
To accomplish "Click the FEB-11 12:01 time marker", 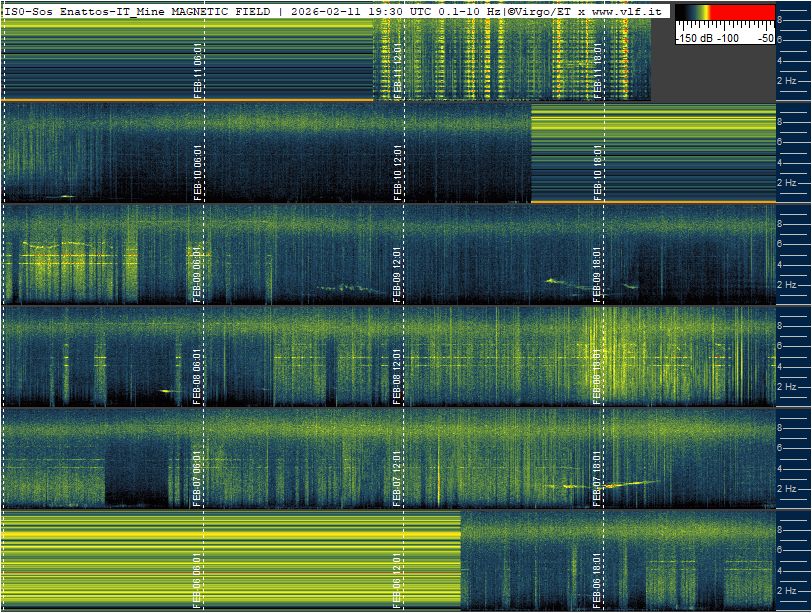I will [398, 70].
